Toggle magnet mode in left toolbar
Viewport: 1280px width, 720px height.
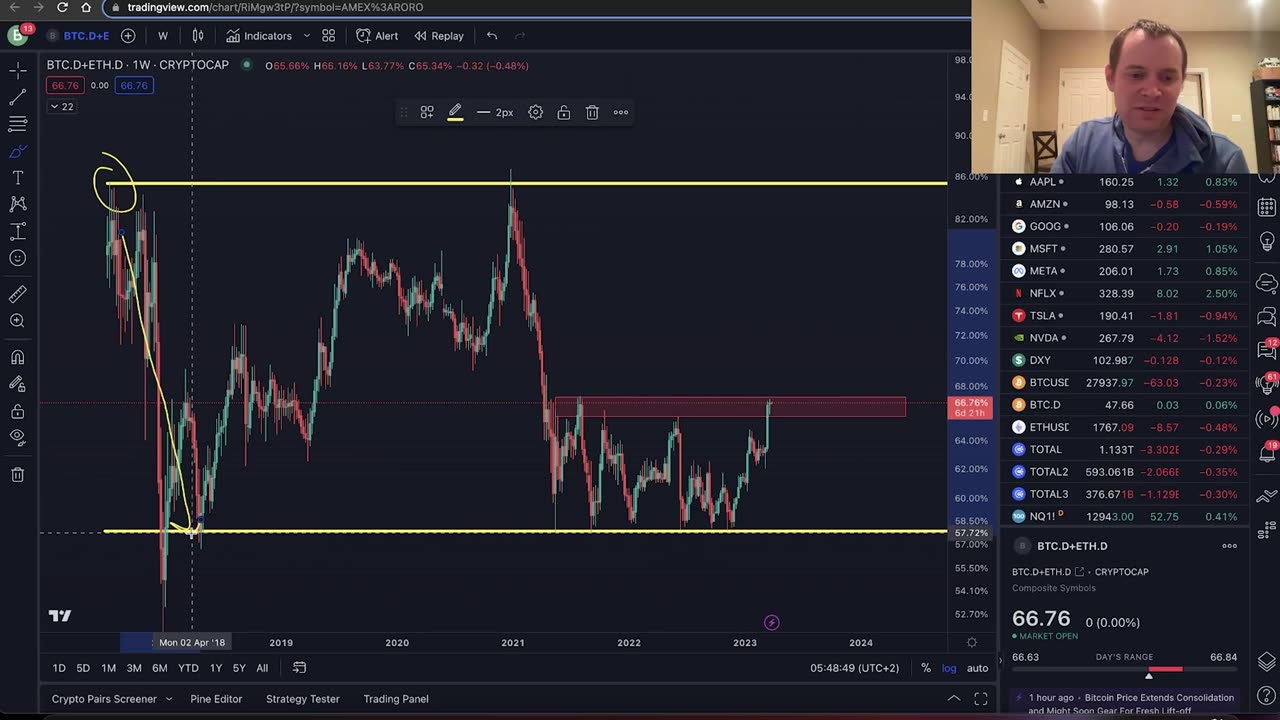coord(17,357)
